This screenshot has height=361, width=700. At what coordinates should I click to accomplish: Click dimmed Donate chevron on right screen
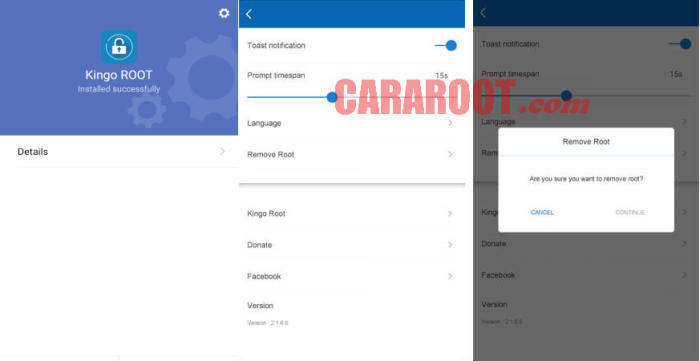click(684, 244)
